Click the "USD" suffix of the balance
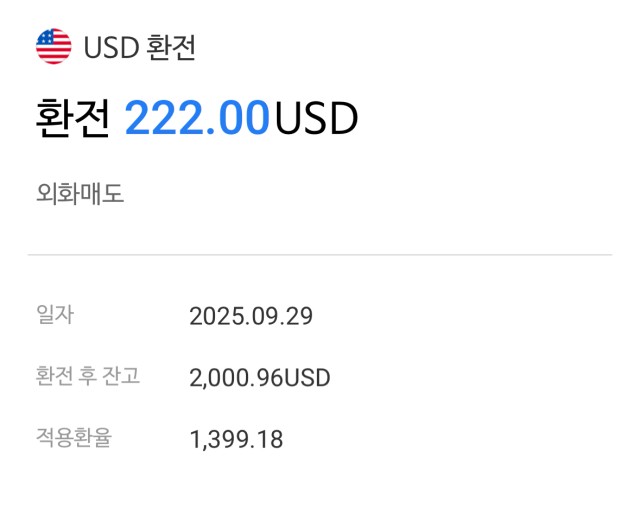This screenshot has width=640, height=508. point(307,378)
